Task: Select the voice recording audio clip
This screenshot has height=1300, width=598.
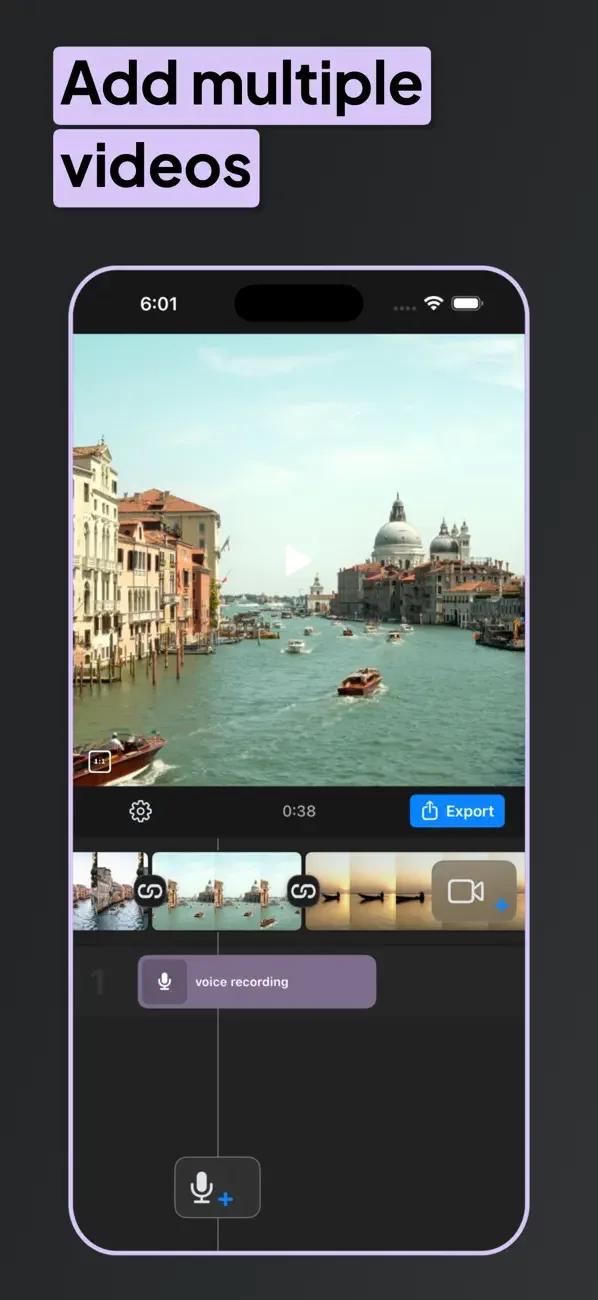Action: [x=257, y=982]
